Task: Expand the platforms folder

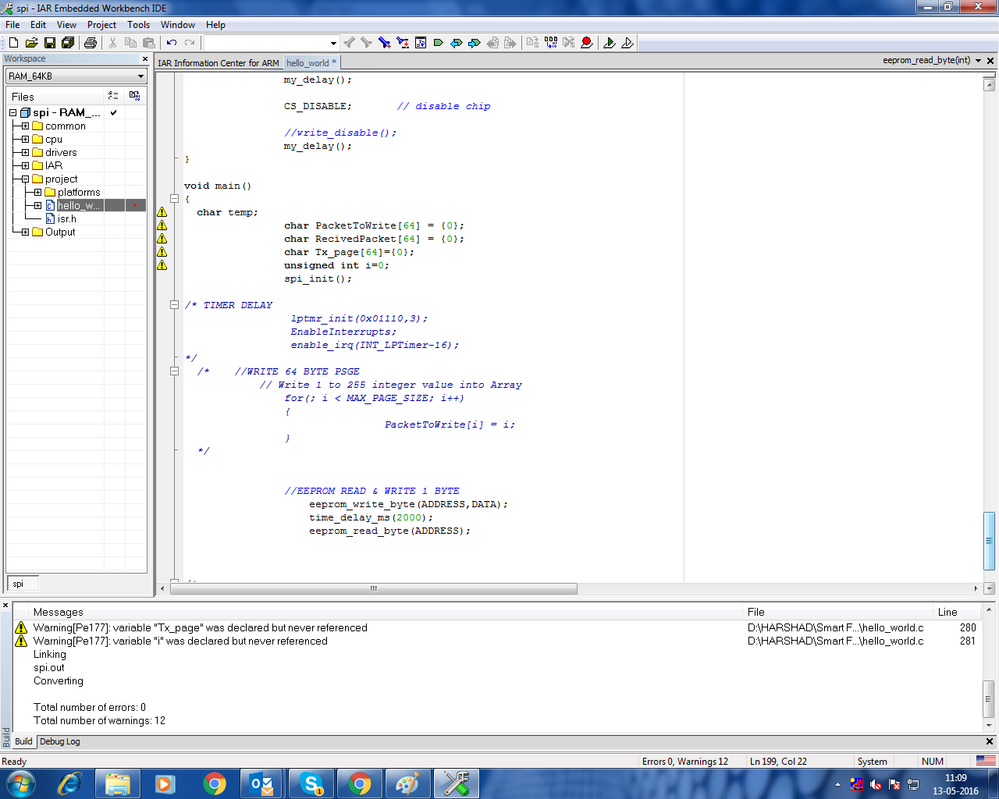Action: (x=38, y=192)
